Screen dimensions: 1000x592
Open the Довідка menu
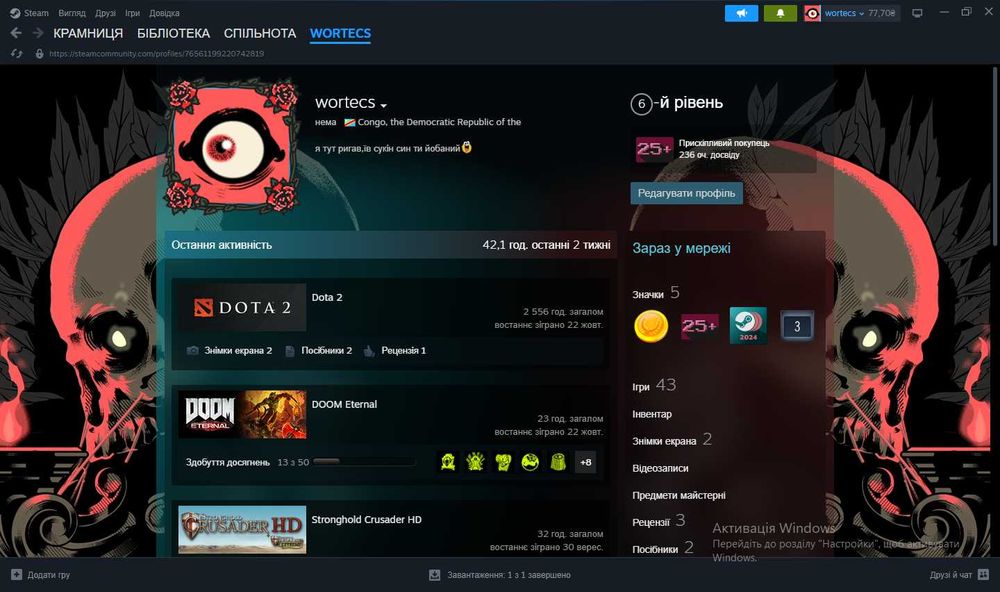[x=164, y=13]
